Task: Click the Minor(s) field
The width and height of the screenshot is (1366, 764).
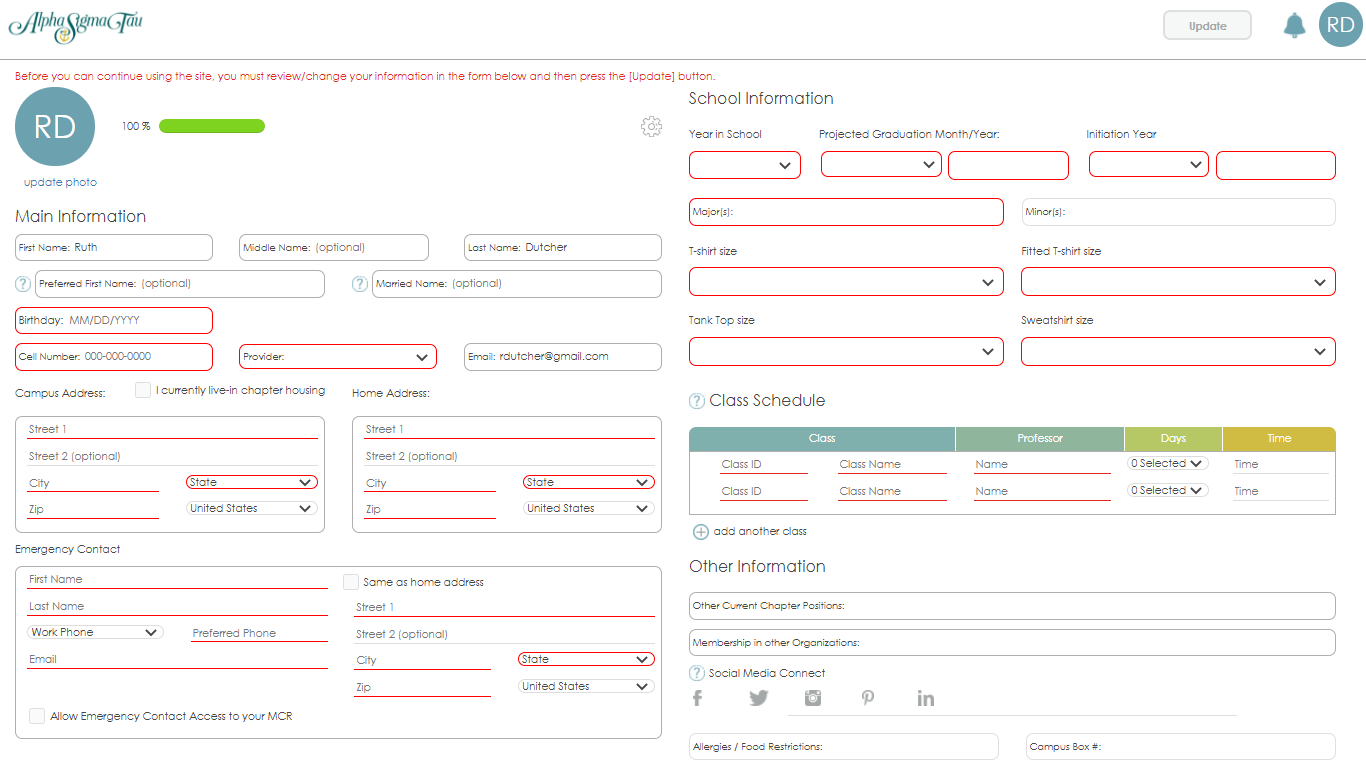Action: (x=1178, y=212)
